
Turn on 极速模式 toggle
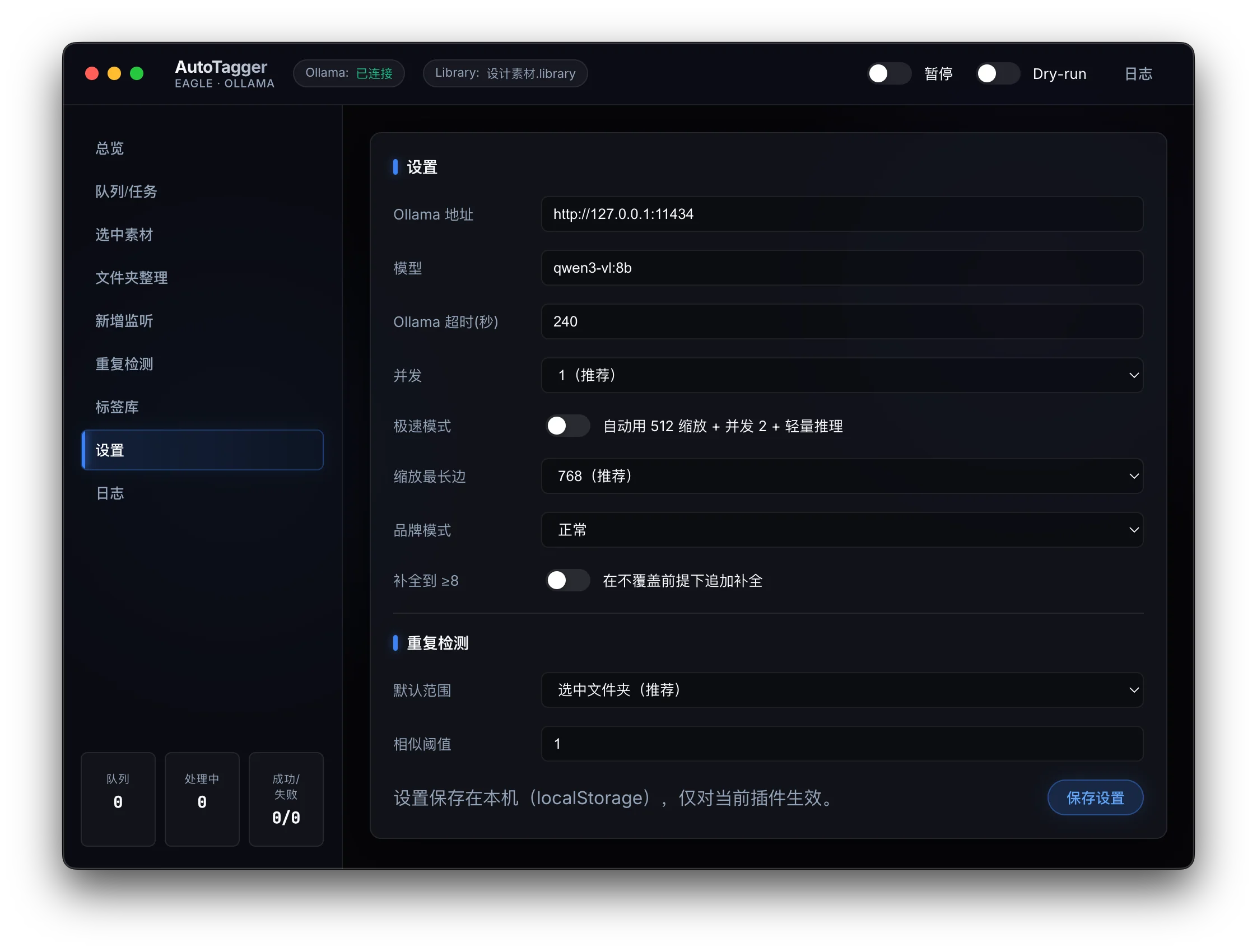tap(567, 426)
